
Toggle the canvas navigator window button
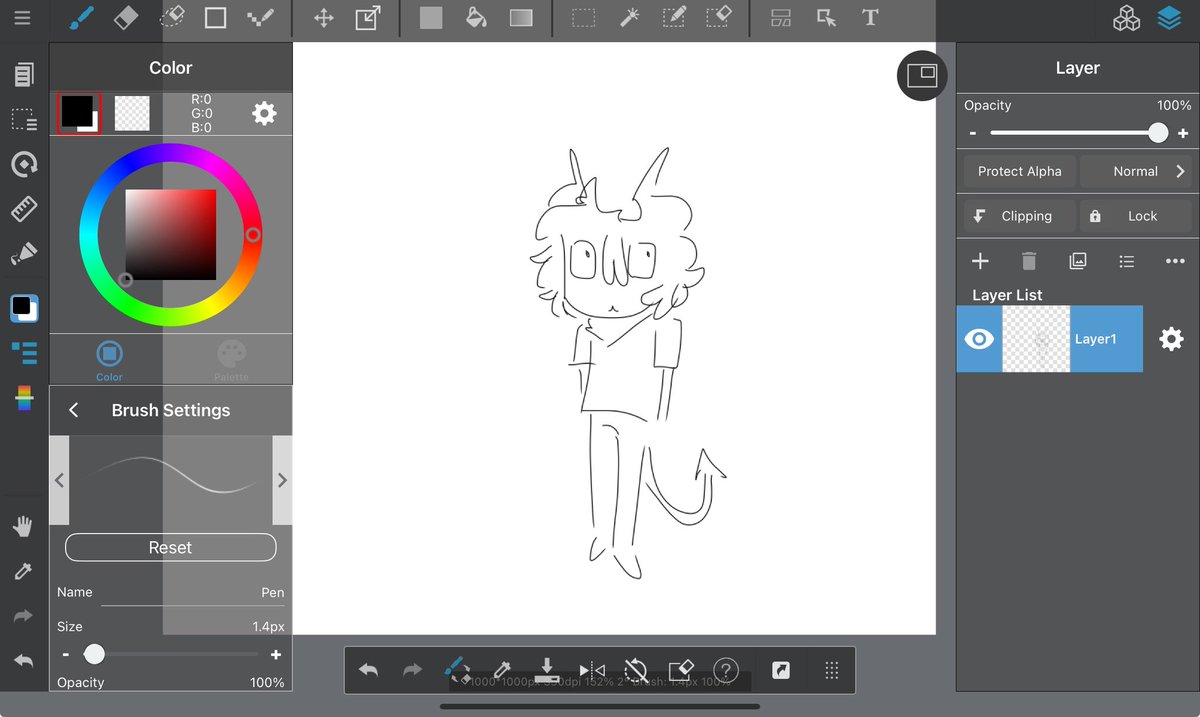tap(922, 75)
